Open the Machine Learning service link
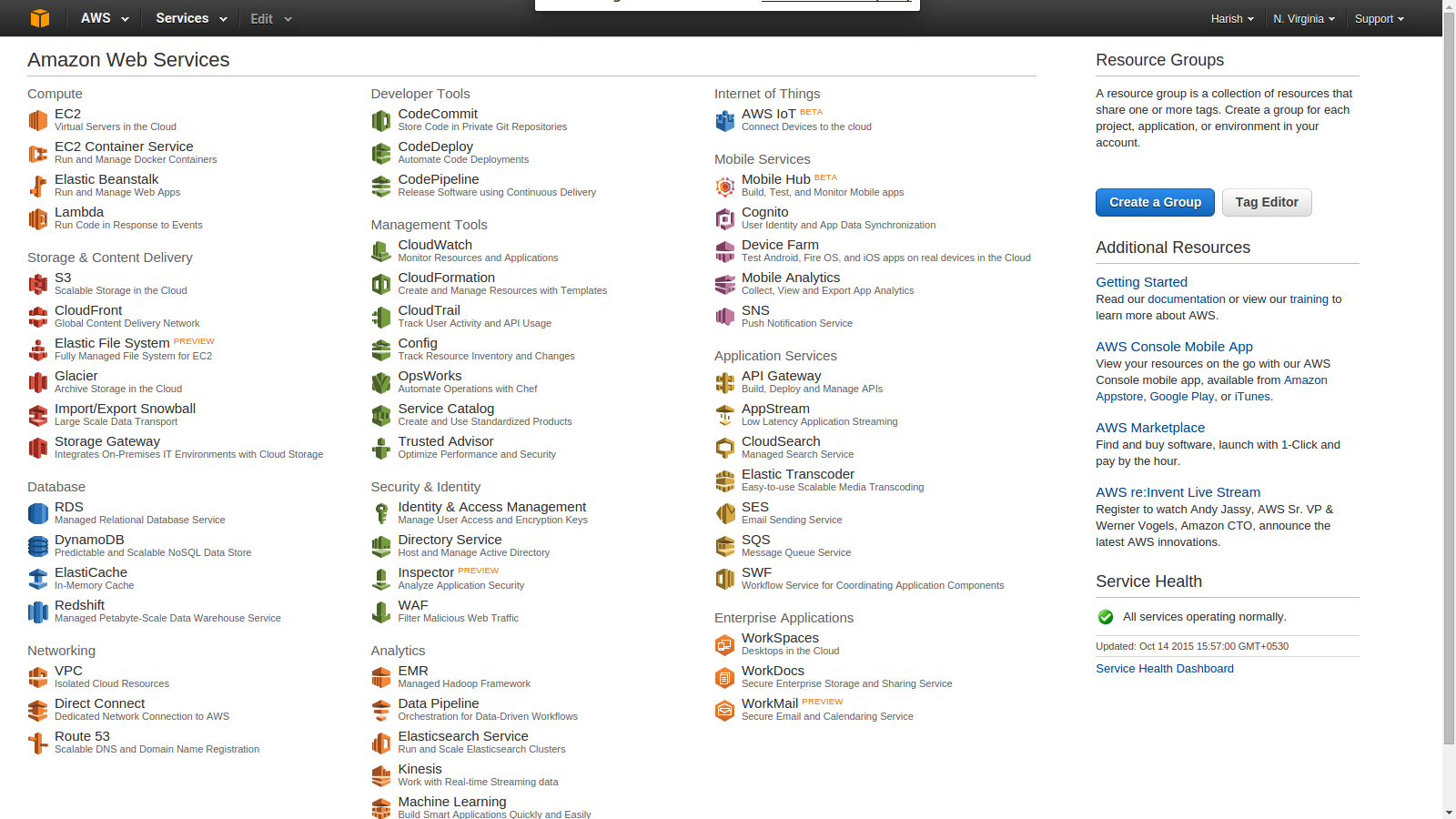The height and width of the screenshot is (819, 1456). pos(451,802)
